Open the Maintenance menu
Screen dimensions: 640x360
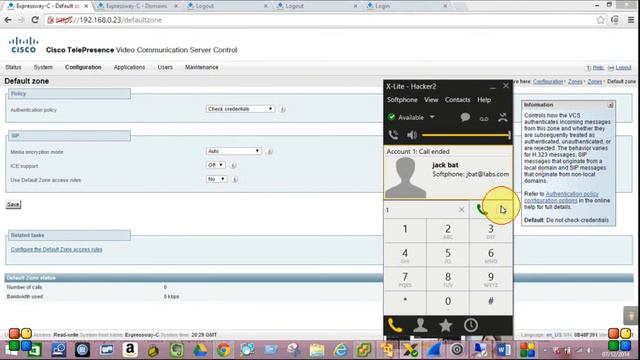(x=202, y=67)
